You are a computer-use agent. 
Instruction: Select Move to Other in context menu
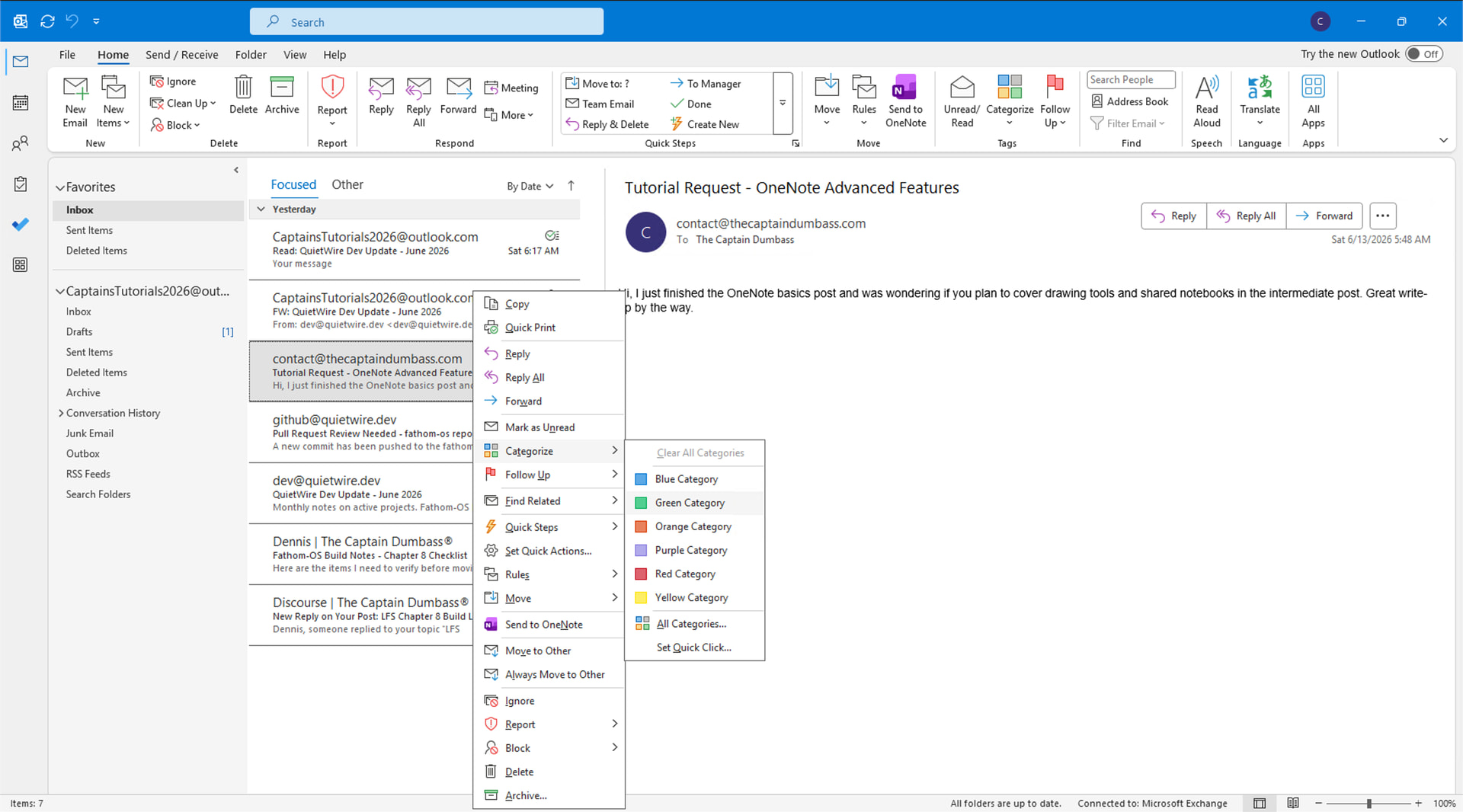(549, 651)
